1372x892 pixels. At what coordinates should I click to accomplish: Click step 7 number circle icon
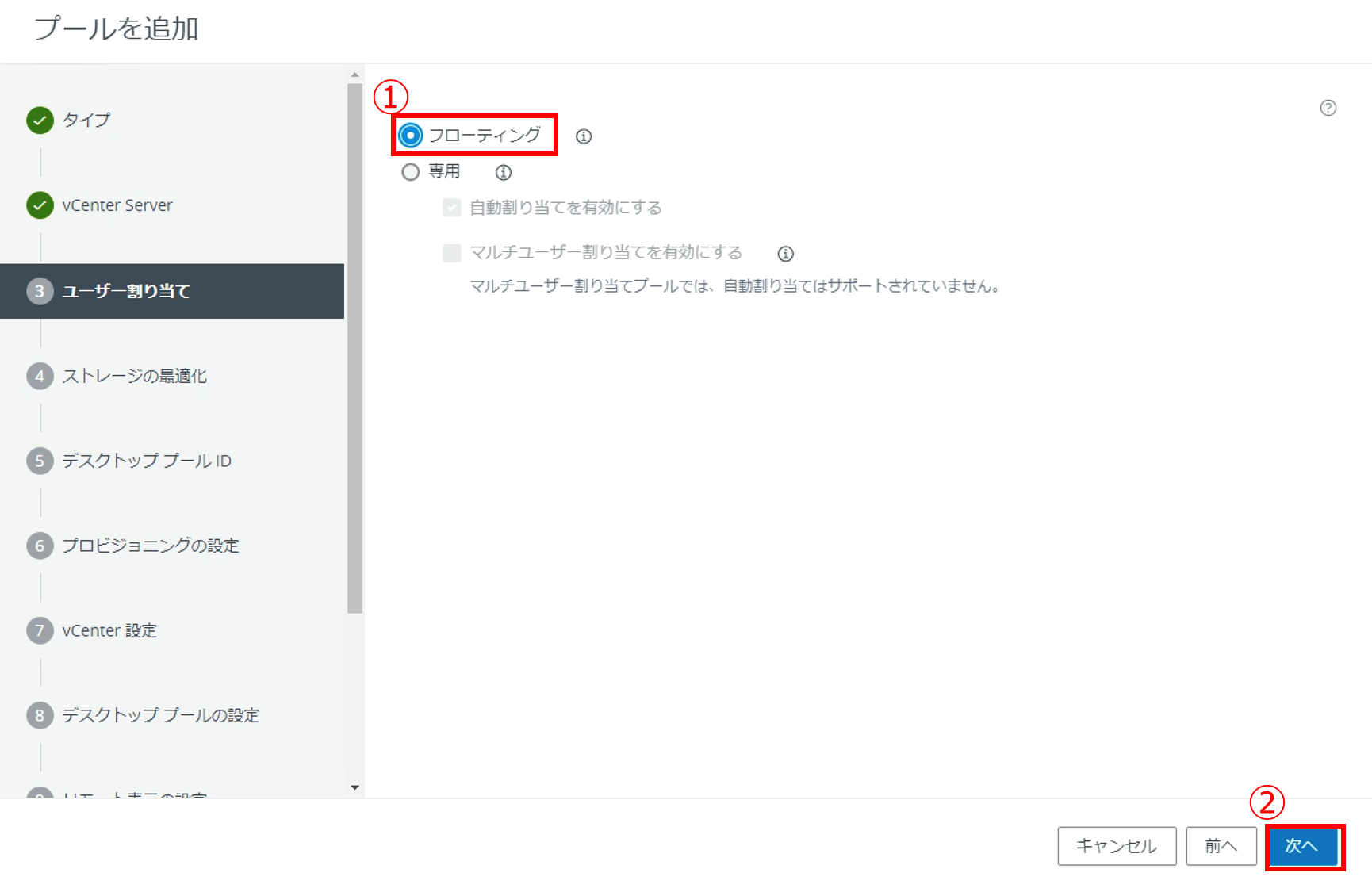pyautogui.click(x=40, y=630)
